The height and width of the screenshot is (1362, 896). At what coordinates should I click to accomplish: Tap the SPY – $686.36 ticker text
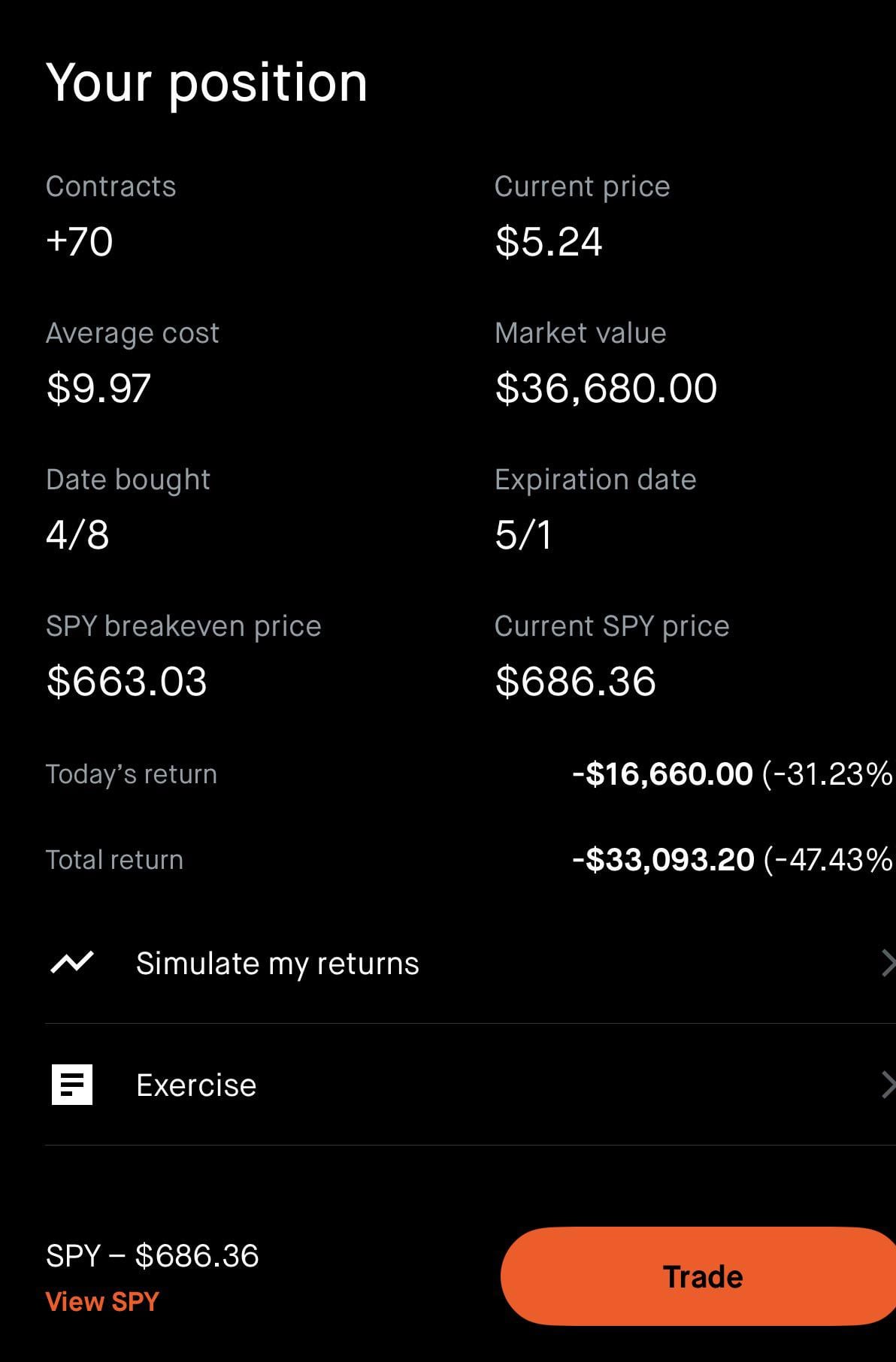pyautogui.click(x=153, y=1256)
